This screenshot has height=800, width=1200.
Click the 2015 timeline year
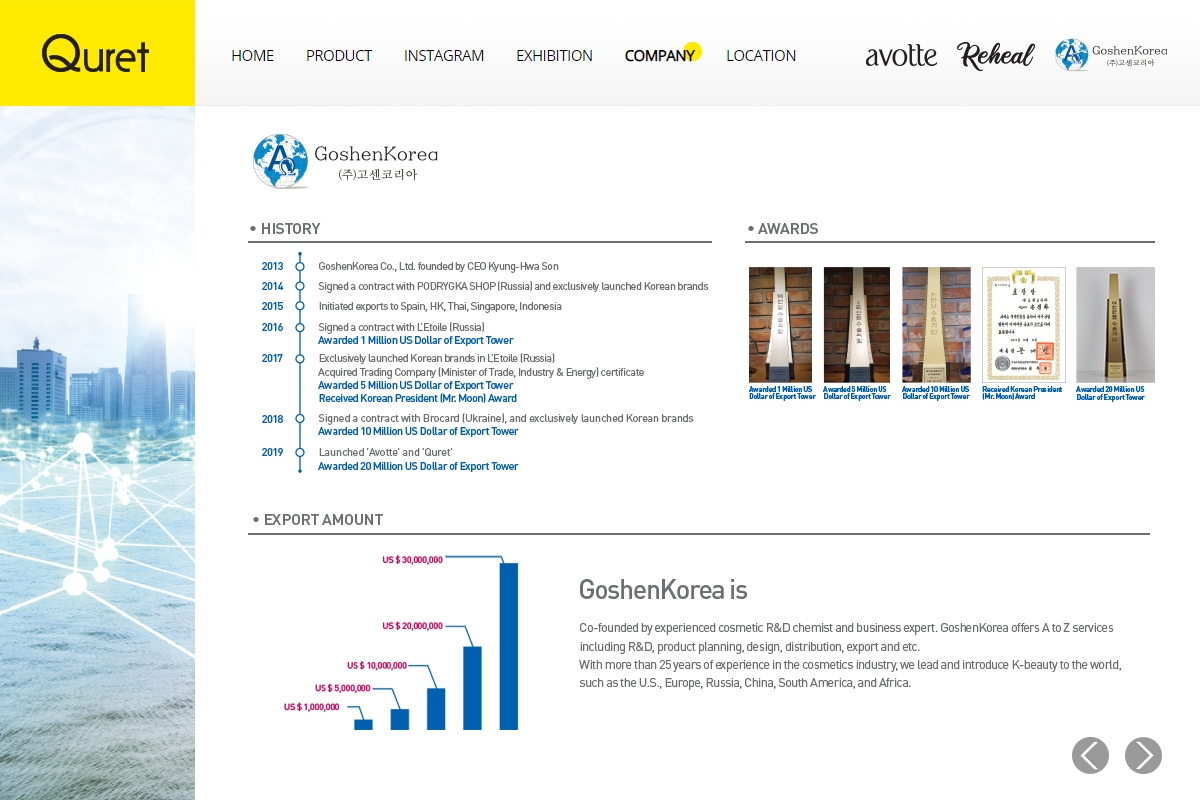pos(273,307)
